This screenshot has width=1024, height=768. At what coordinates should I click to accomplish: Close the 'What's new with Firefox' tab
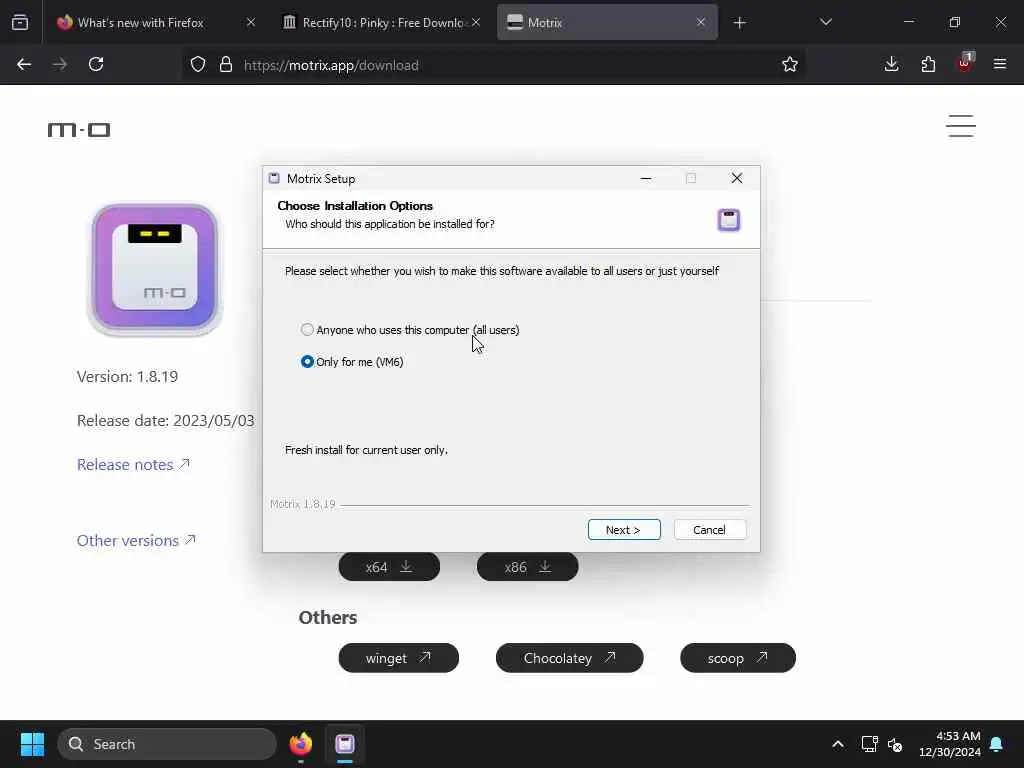251,23
